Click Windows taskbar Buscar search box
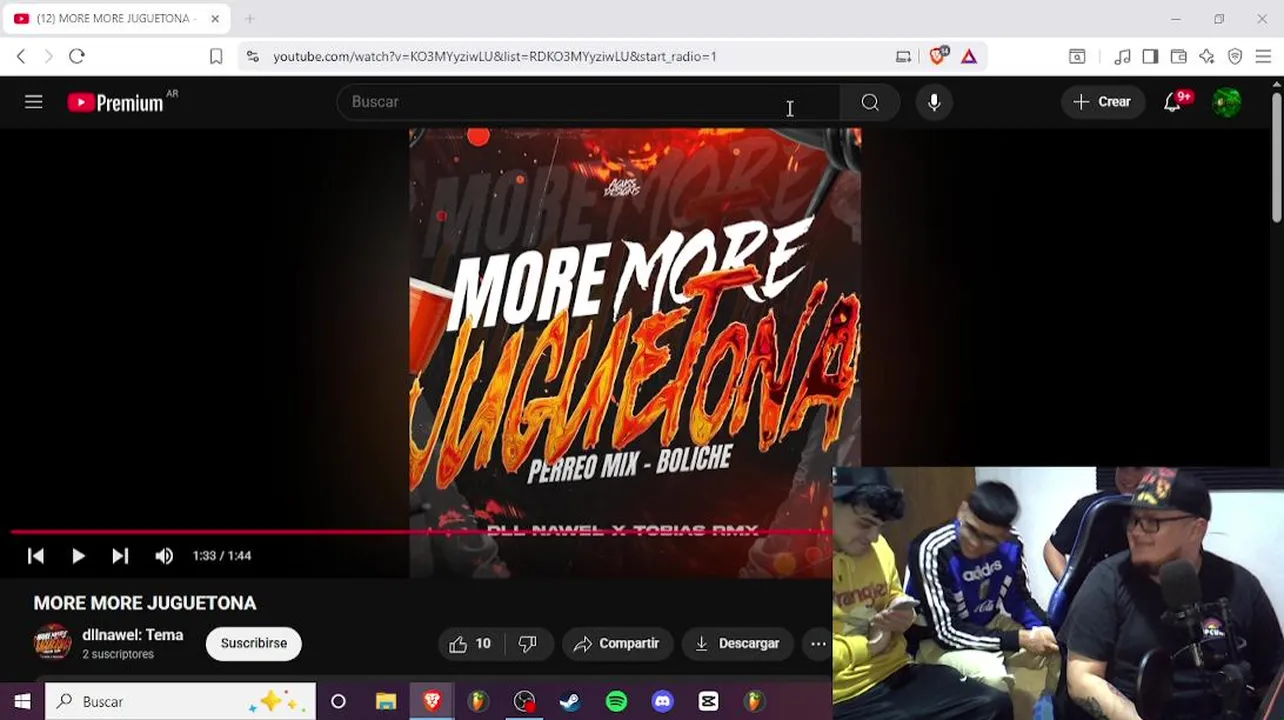The width and height of the screenshot is (1284, 720). (181, 702)
